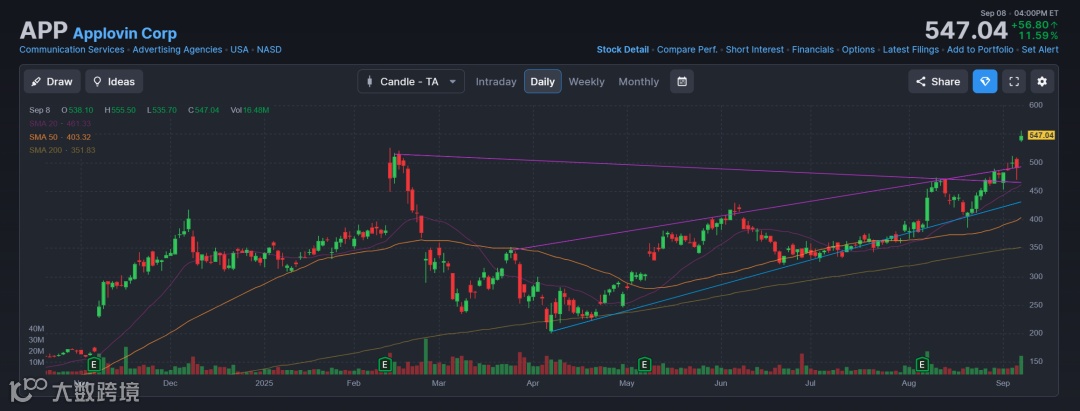Click the SMA 200 indicator label
Screen dimensions: 1080x411
coord(62,150)
